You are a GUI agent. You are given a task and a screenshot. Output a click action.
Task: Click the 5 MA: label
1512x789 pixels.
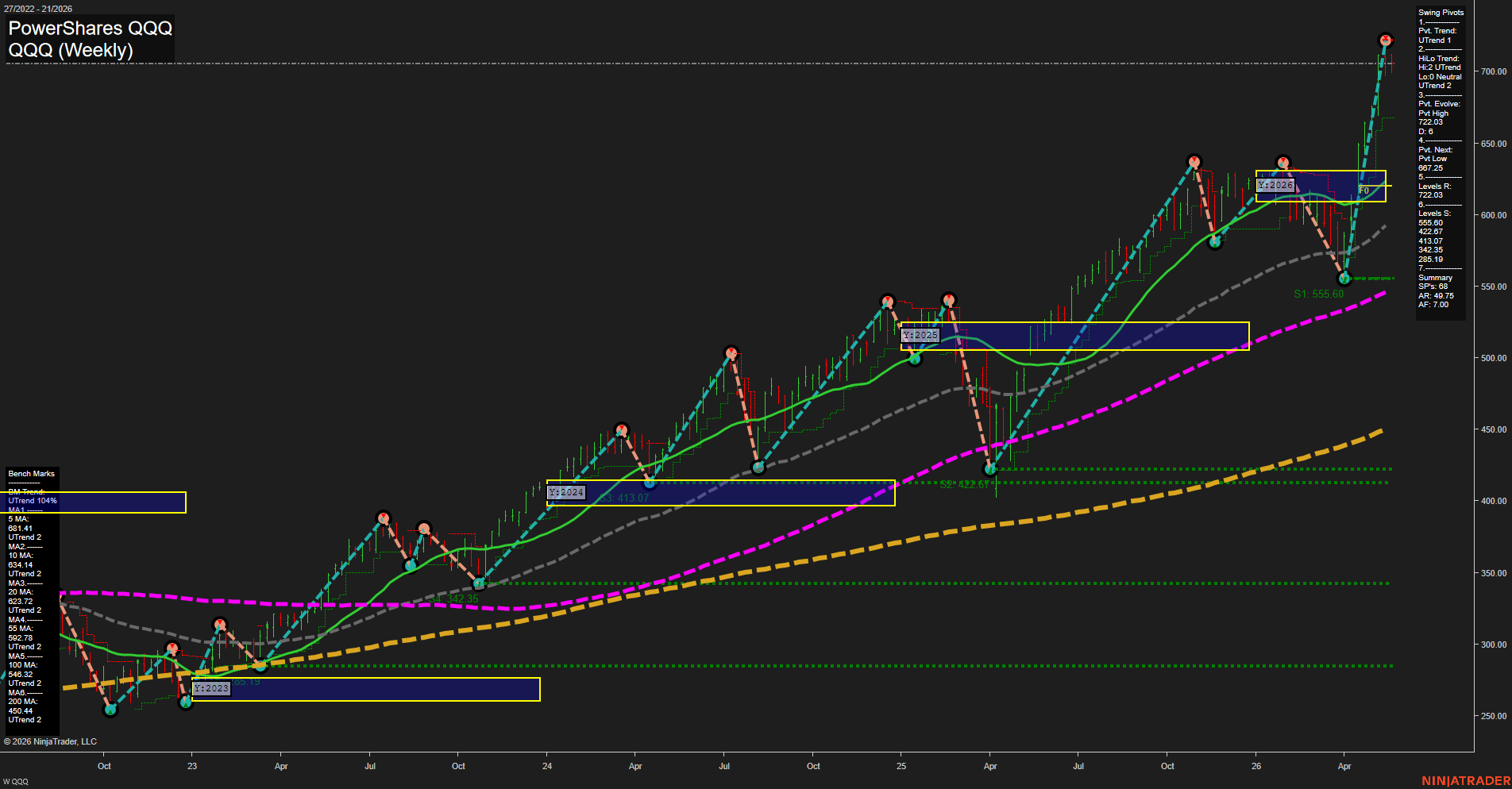tap(18, 519)
